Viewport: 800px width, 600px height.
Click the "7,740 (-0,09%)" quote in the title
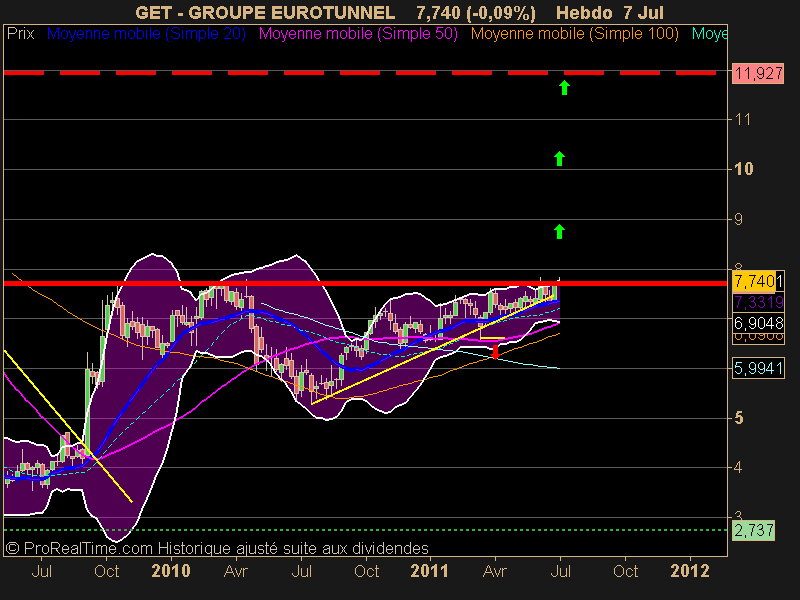[476, 13]
